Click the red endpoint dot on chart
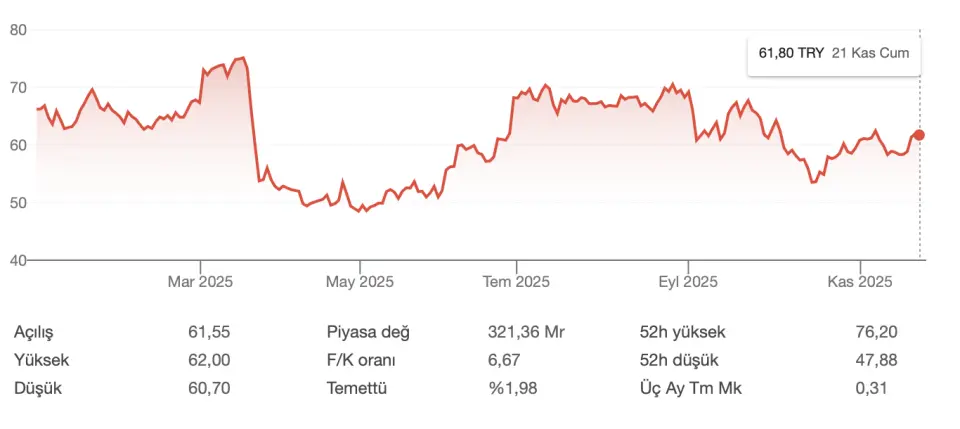 pyautogui.click(x=920, y=135)
